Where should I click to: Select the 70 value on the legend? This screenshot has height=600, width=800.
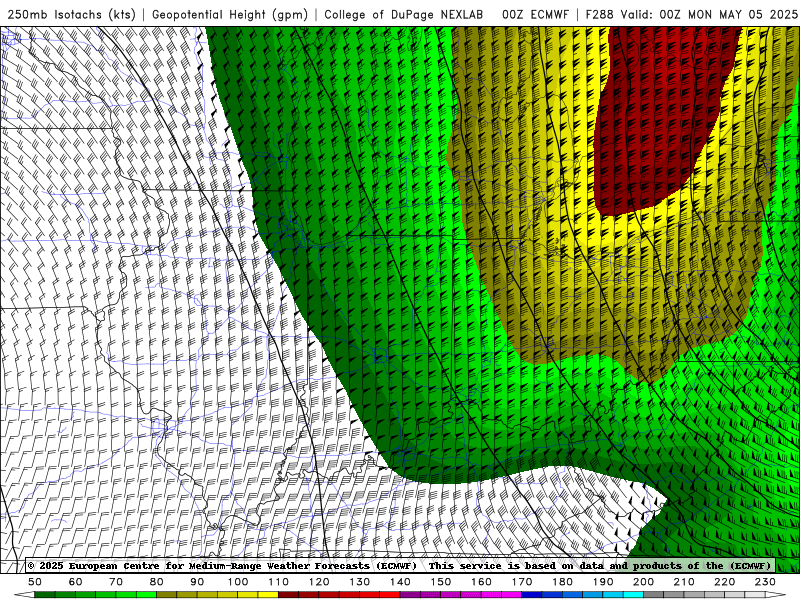coord(116,582)
